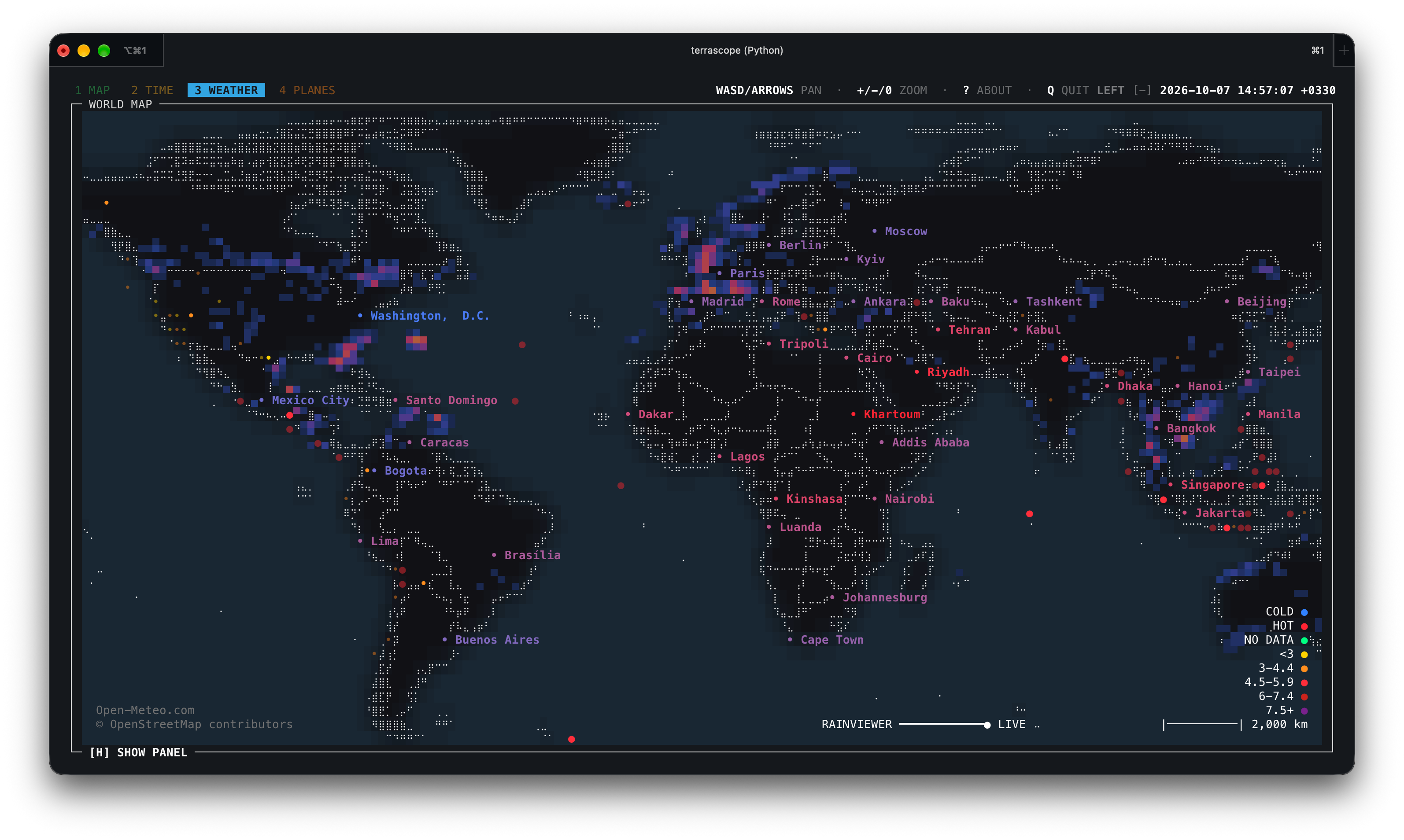Toggle the LEFT [-] panel indicator

pos(1124,90)
